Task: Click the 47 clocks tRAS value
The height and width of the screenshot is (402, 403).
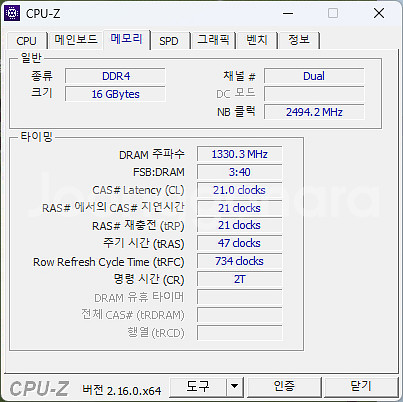Action: point(239,244)
